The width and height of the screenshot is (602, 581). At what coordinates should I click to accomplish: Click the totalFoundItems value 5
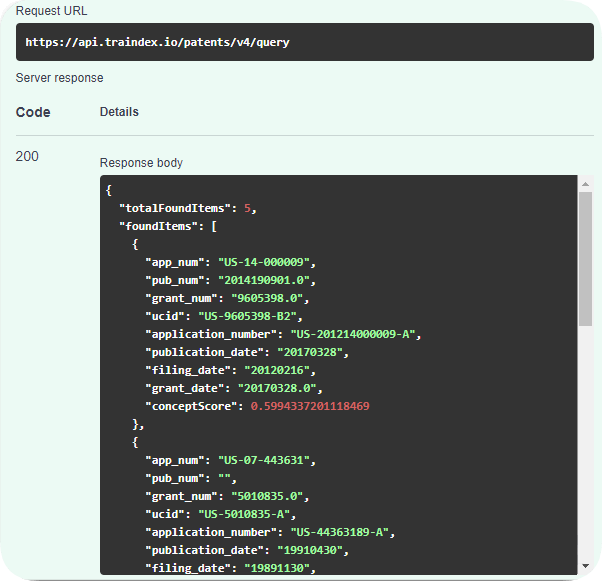249,208
